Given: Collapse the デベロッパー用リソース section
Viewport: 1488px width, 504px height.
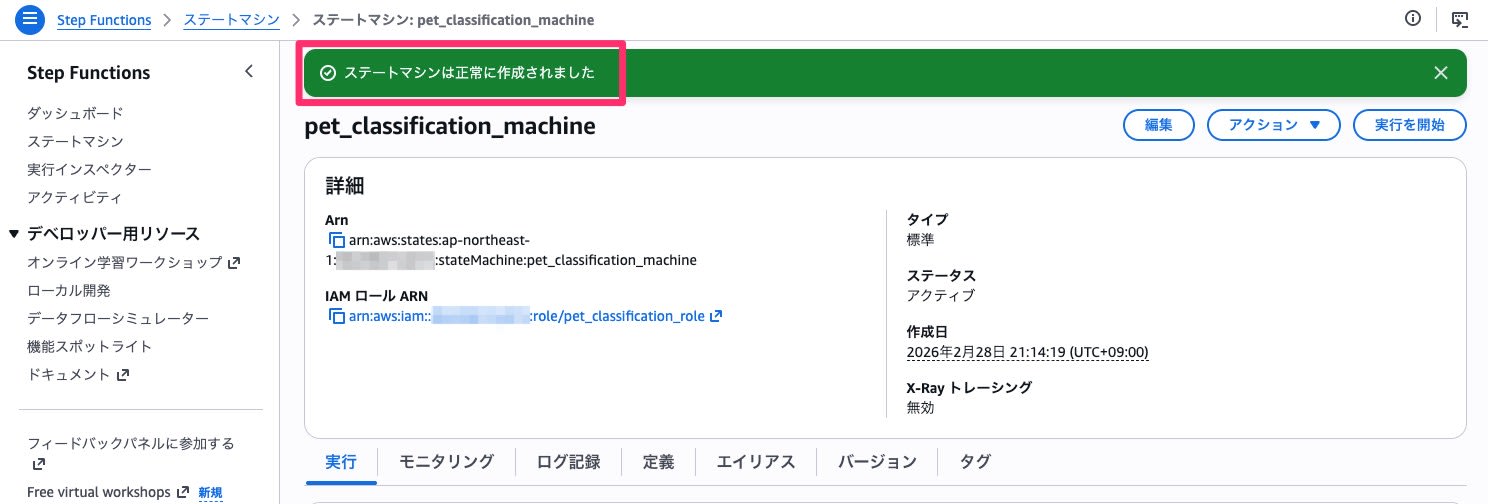Looking at the screenshot, I should (14, 234).
